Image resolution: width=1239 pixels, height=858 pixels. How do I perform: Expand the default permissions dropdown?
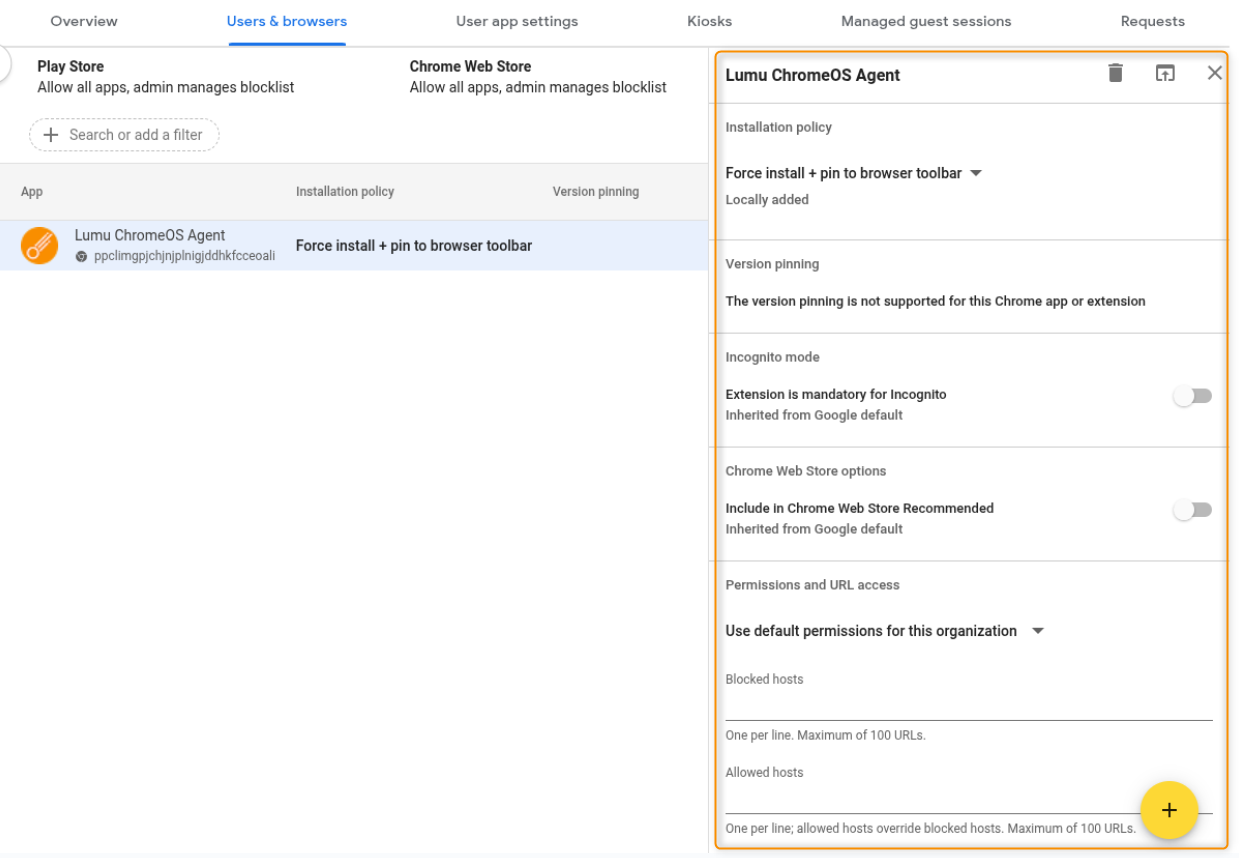884,631
